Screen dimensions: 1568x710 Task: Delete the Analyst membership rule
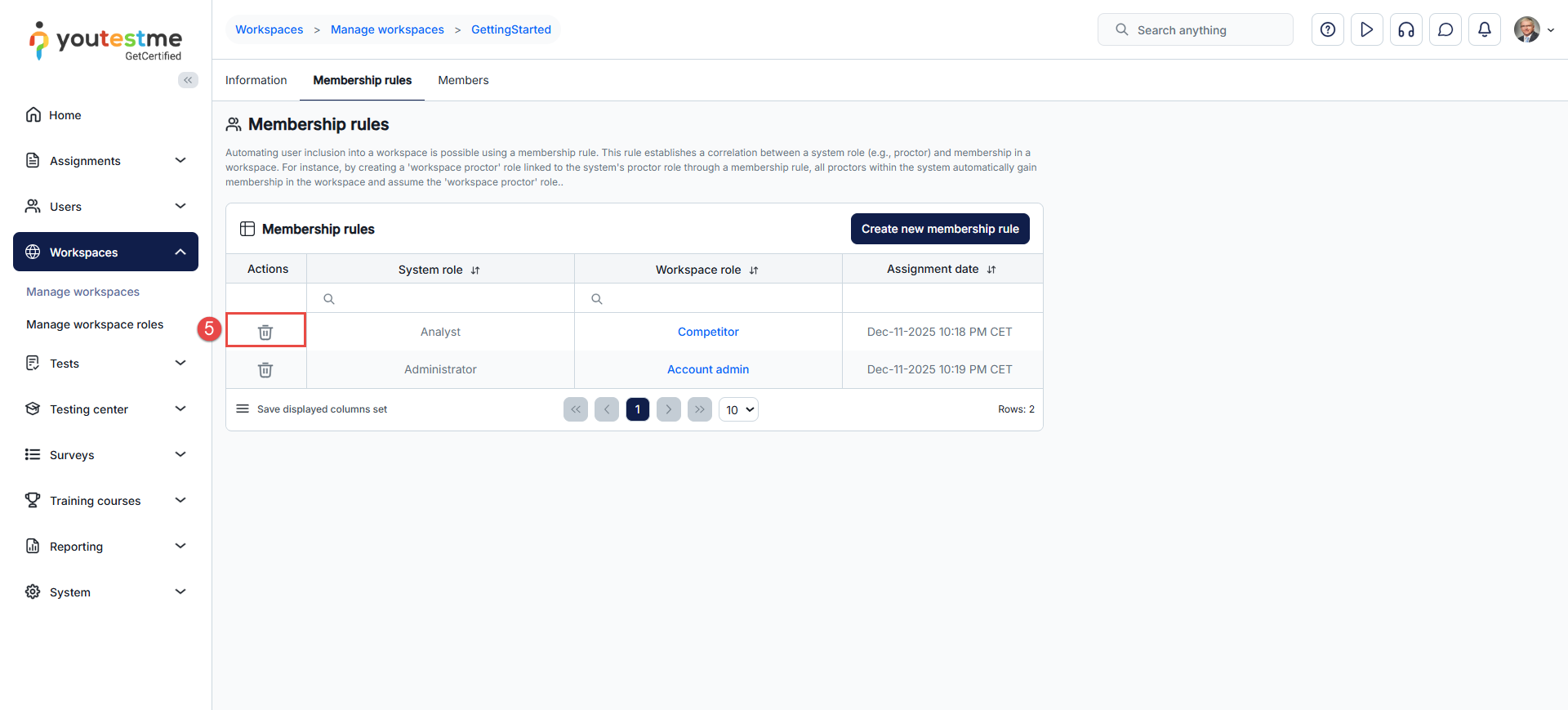(265, 332)
